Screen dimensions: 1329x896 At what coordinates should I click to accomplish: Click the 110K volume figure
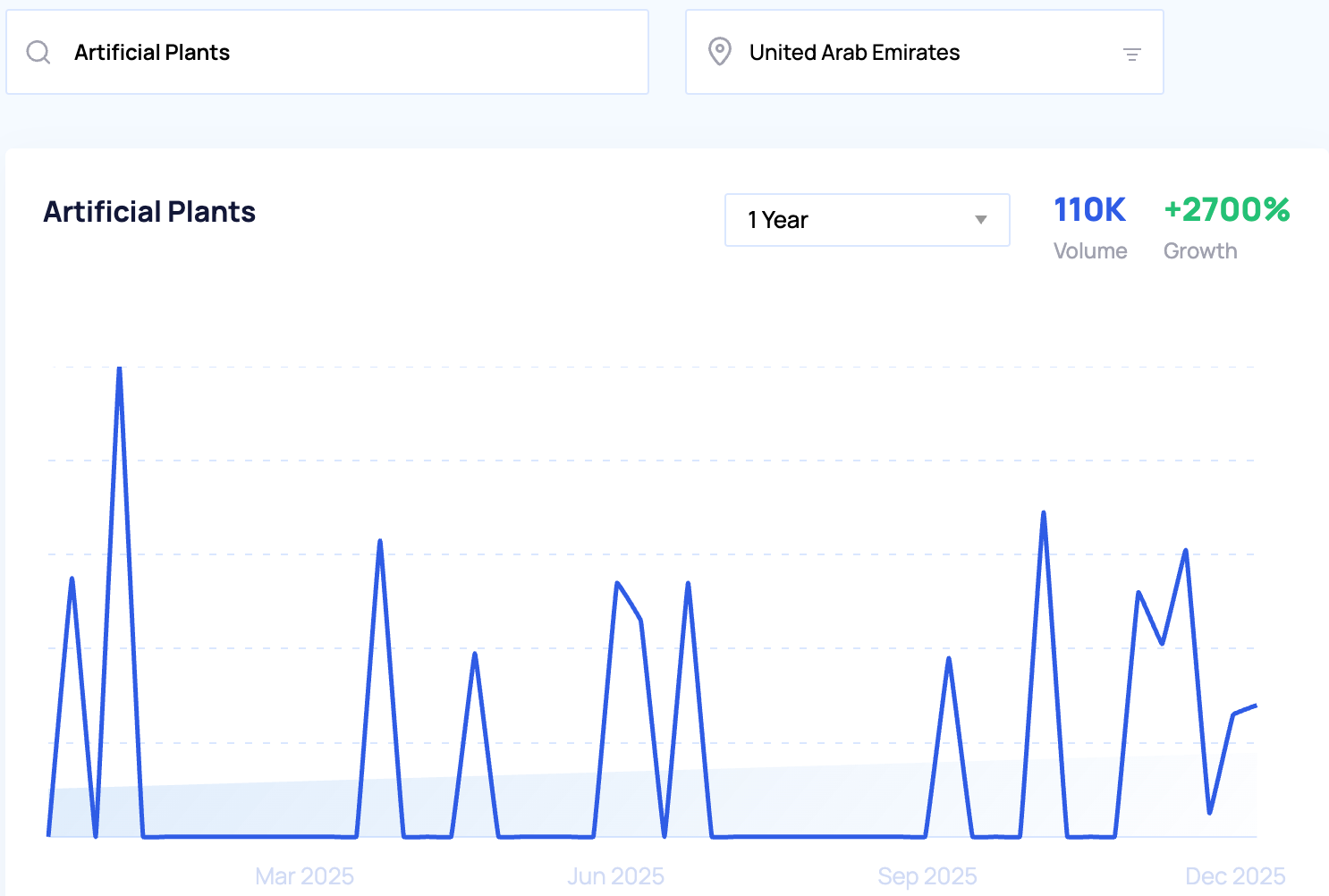tap(1089, 210)
